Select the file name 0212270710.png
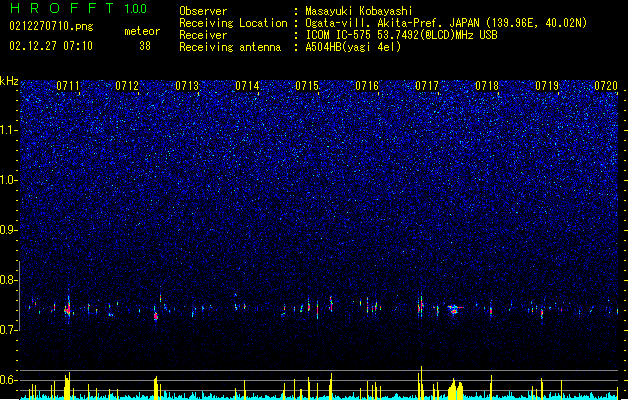The width and height of the screenshot is (629, 400). [51, 26]
